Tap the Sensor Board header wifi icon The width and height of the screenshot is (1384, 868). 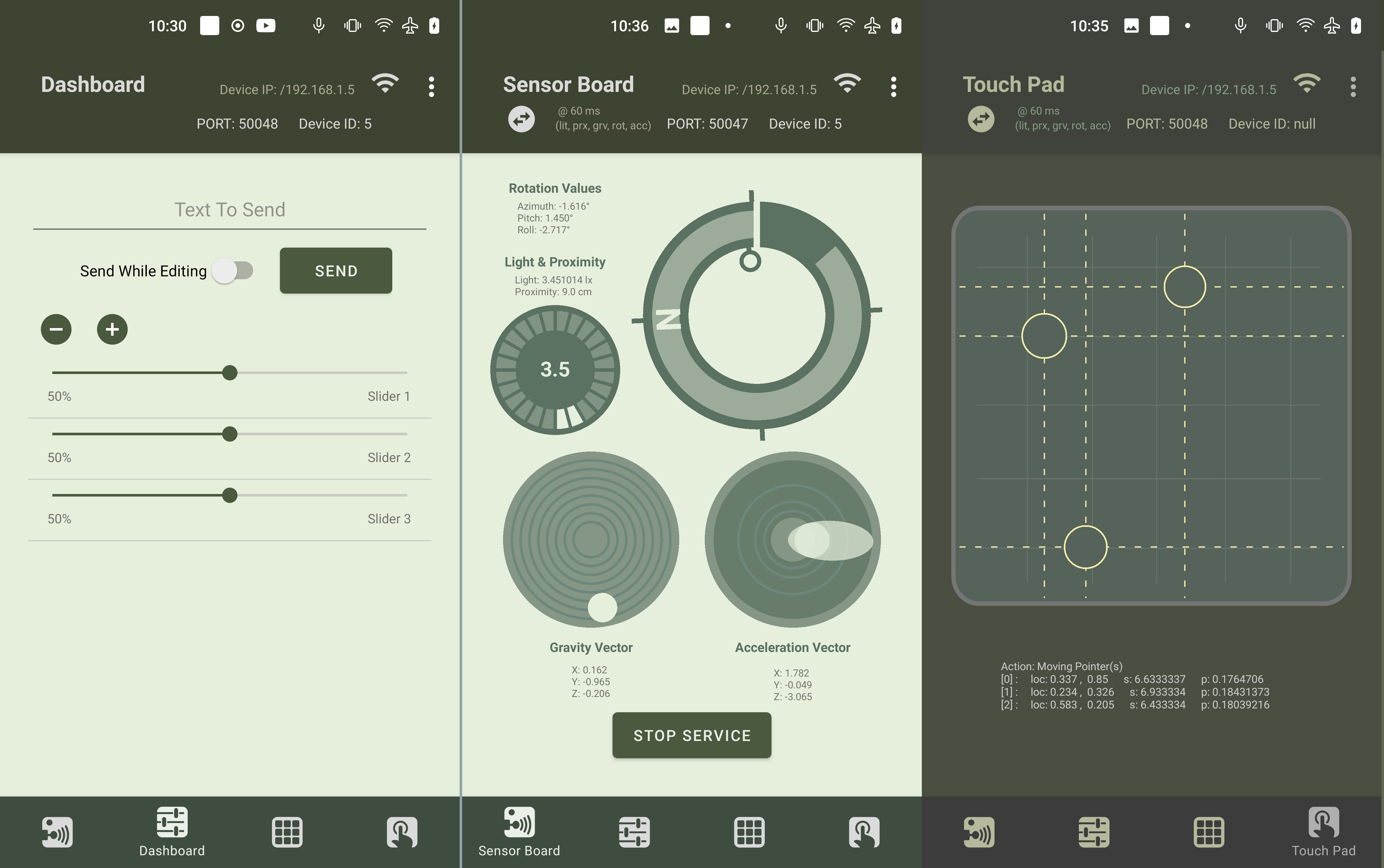(847, 84)
